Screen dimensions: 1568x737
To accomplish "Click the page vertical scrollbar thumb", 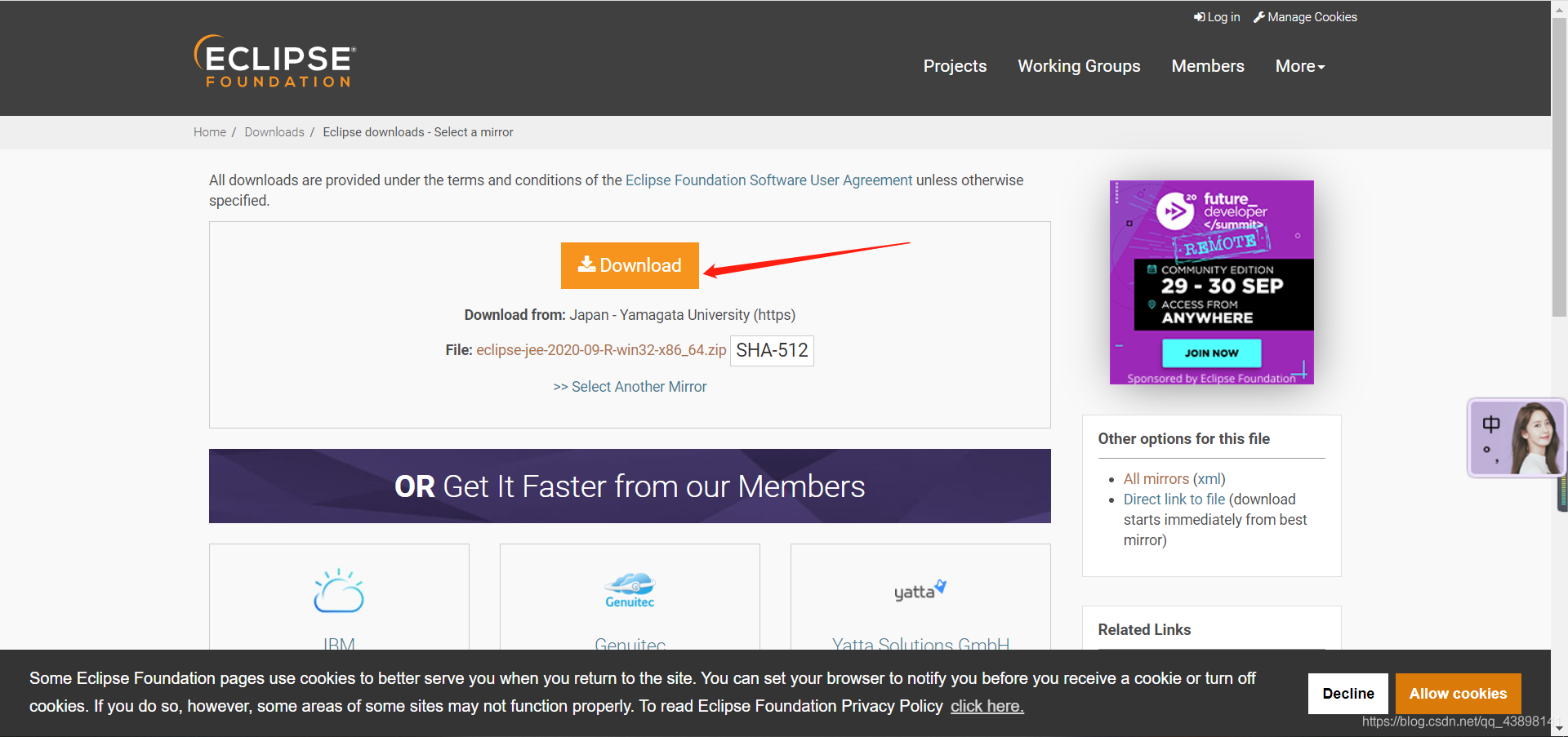I will [x=1559, y=167].
